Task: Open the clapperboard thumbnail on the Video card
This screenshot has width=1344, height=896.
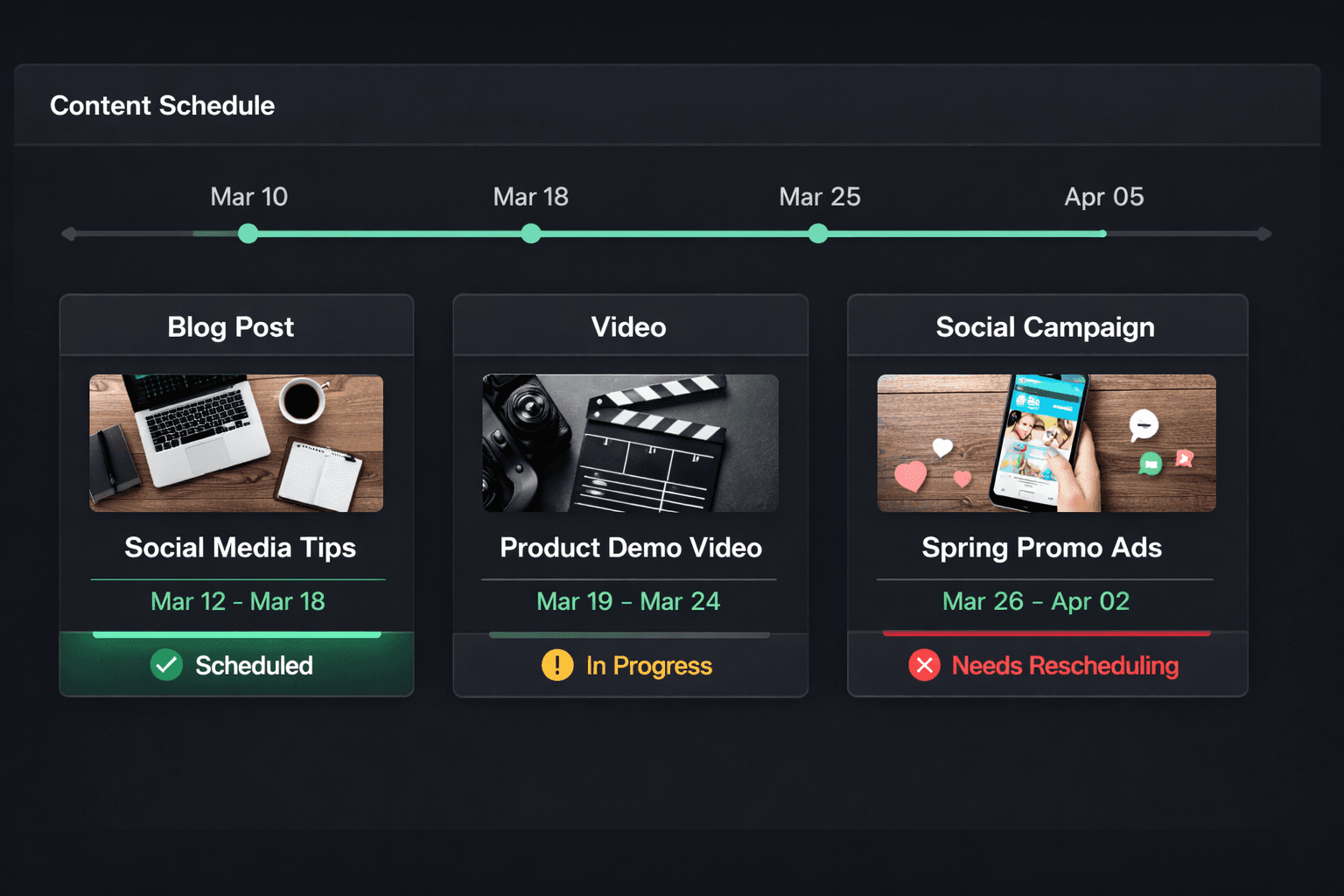Action: tap(629, 443)
